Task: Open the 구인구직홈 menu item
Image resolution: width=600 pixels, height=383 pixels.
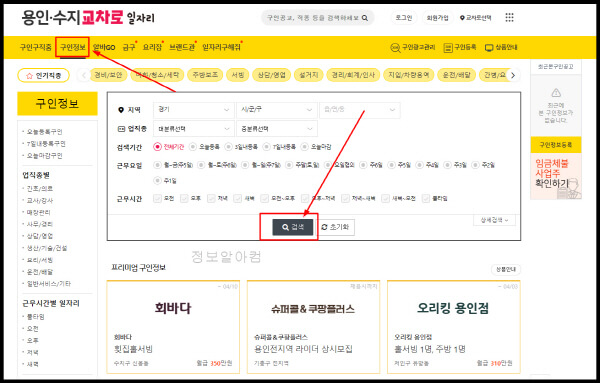Action: tap(36, 47)
